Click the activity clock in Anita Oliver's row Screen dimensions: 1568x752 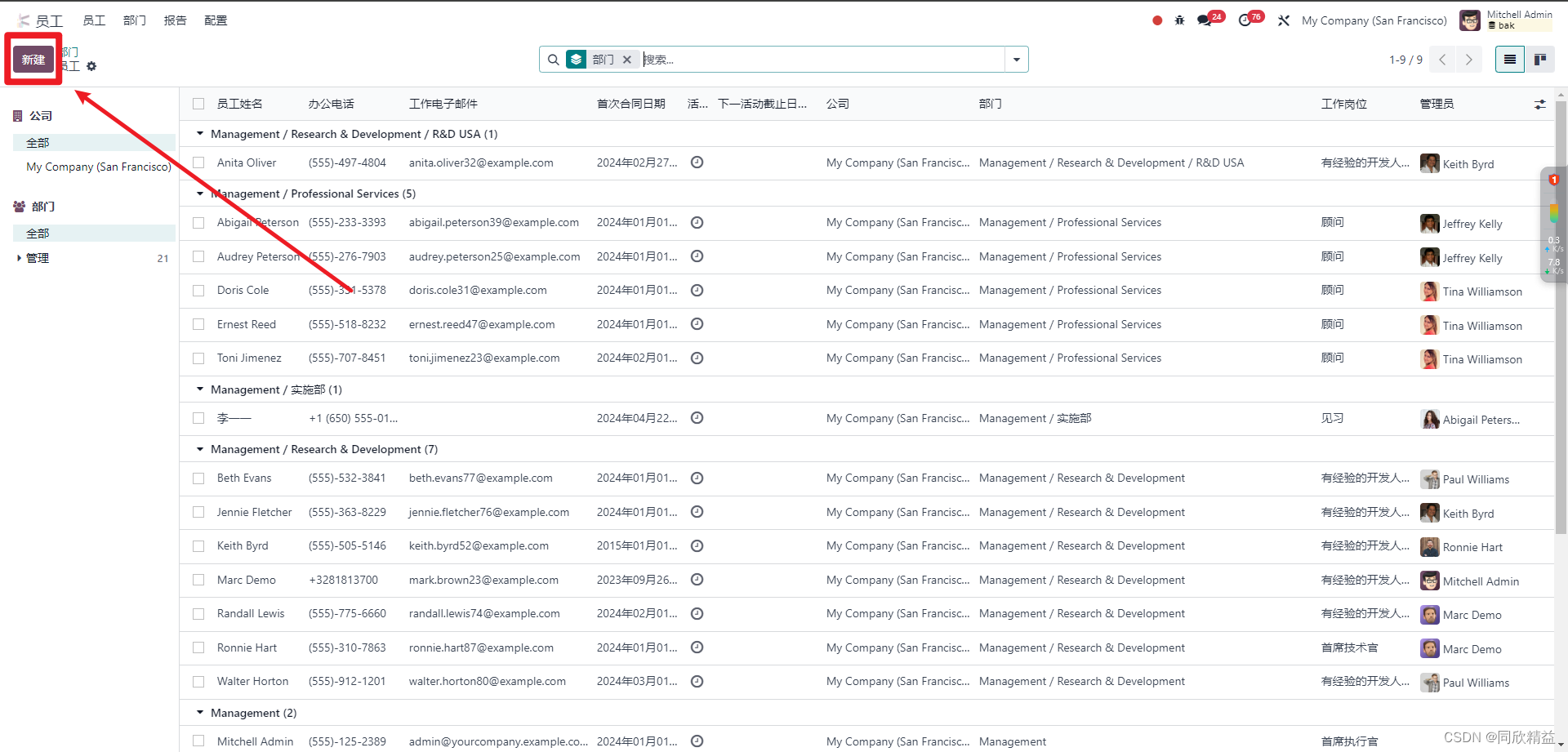pos(697,162)
